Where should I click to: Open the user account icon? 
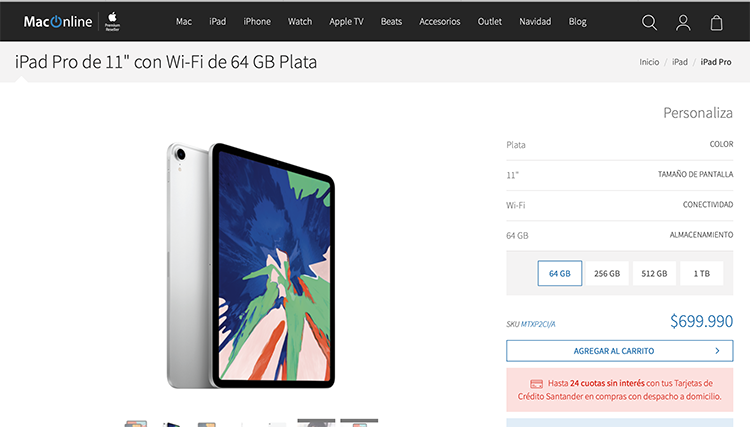click(x=683, y=22)
